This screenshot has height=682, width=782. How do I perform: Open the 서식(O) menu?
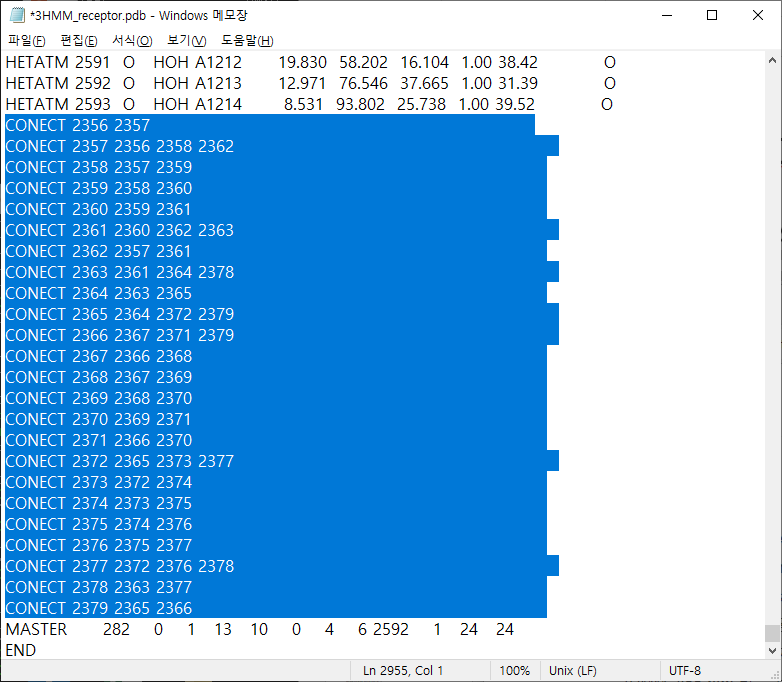pyautogui.click(x=132, y=40)
